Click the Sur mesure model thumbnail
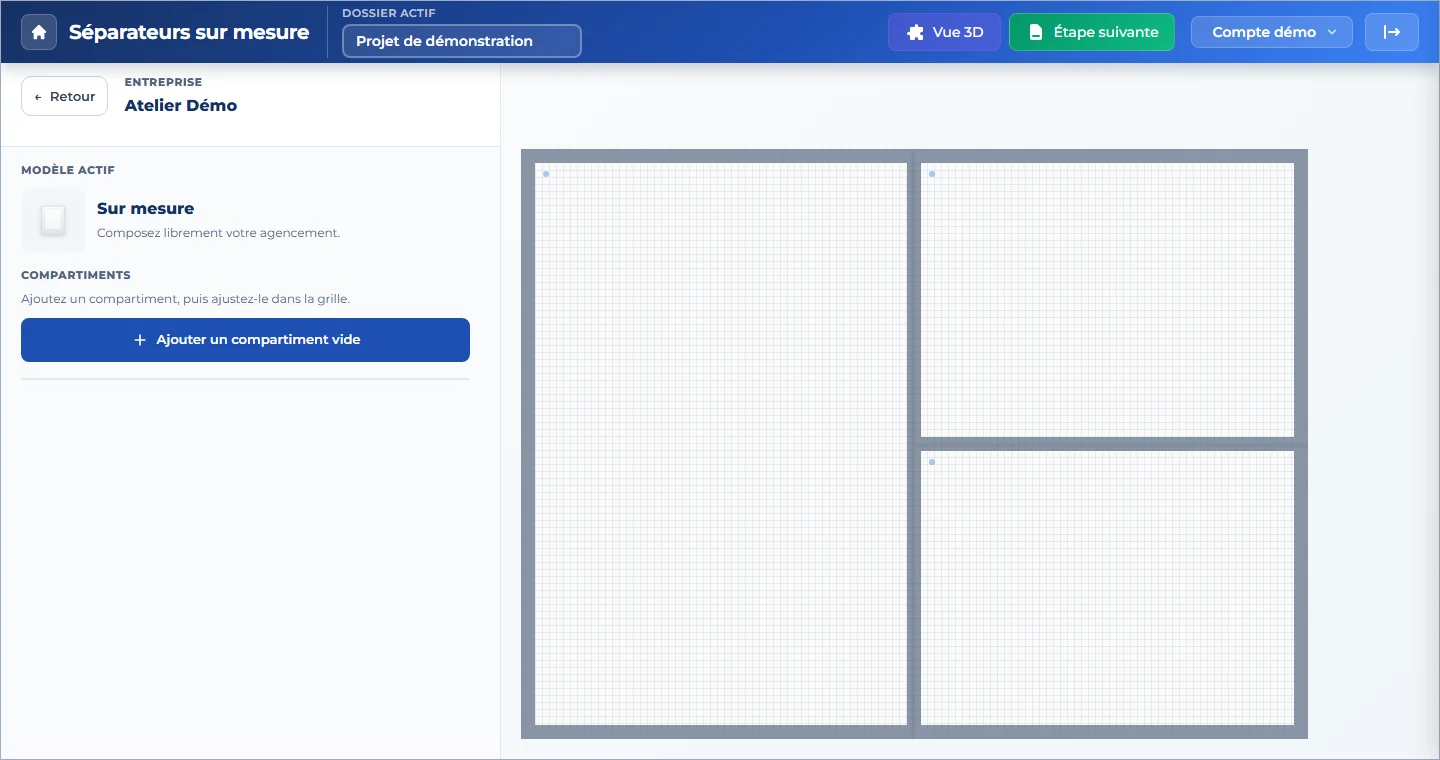 click(53, 220)
